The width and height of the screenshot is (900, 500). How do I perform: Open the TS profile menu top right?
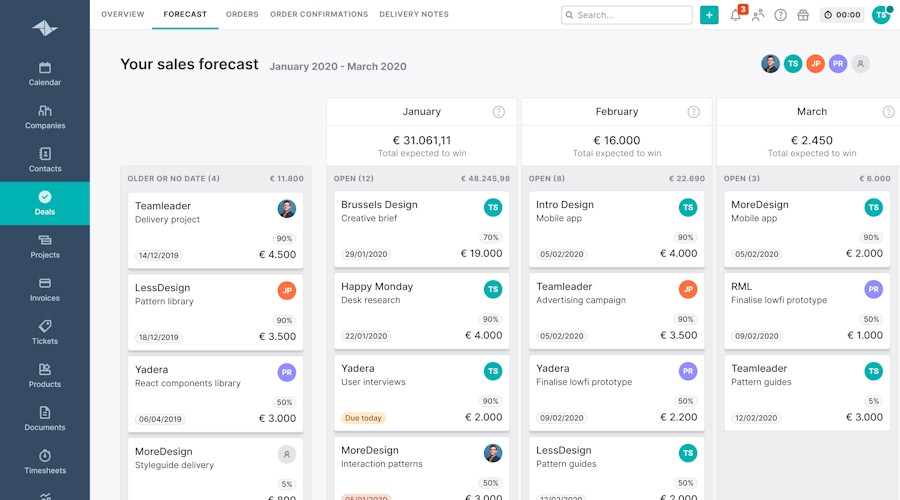pyautogui.click(x=880, y=15)
